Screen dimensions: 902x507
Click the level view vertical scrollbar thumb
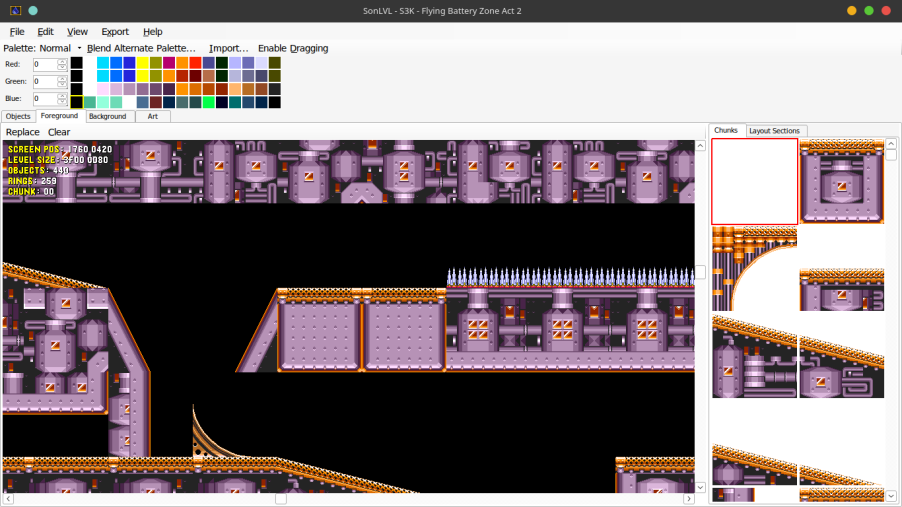point(700,272)
